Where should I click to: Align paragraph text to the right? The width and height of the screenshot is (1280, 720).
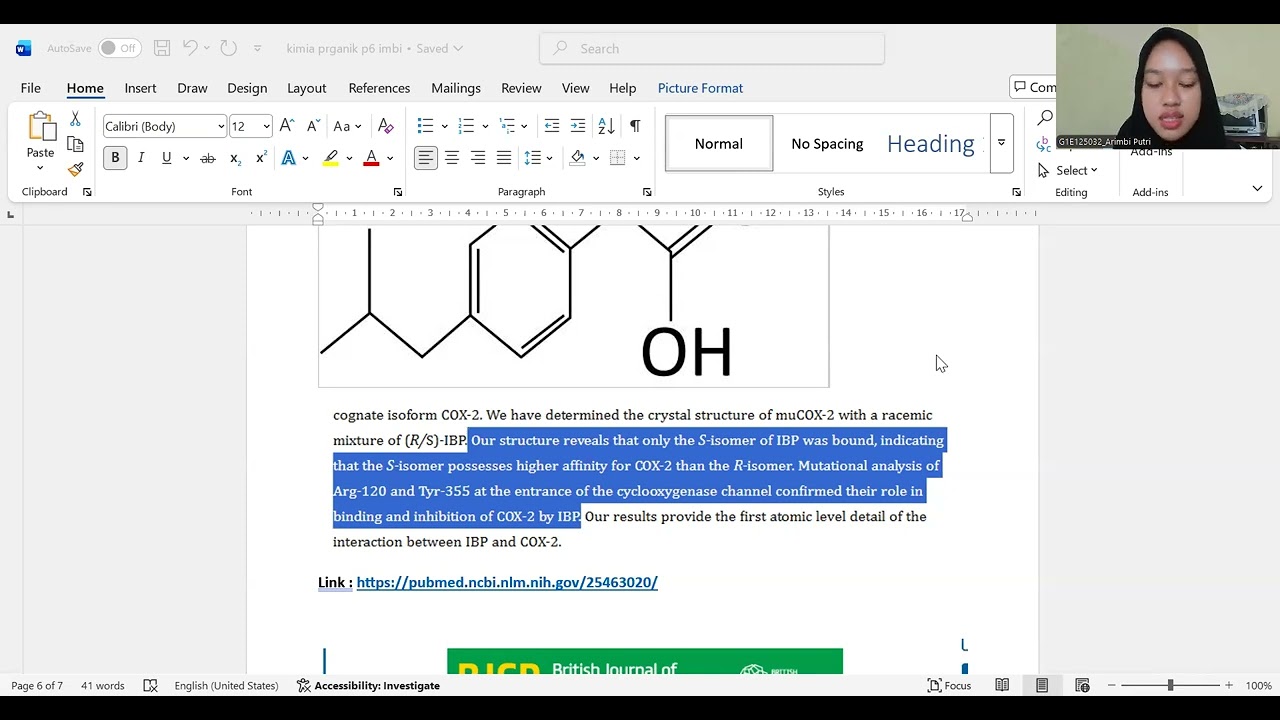pos(478,158)
